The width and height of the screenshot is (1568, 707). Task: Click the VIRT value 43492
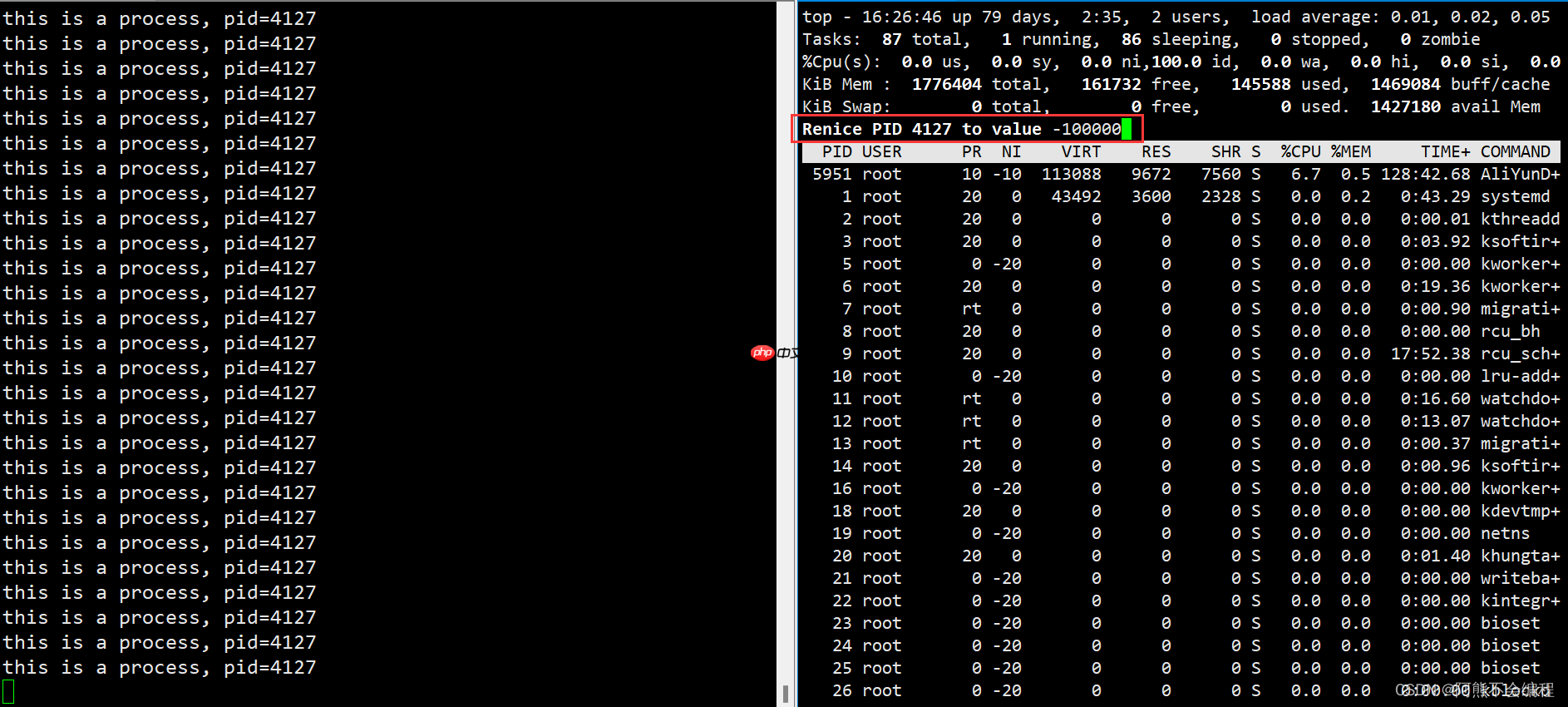pyautogui.click(x=1077, y=196)
